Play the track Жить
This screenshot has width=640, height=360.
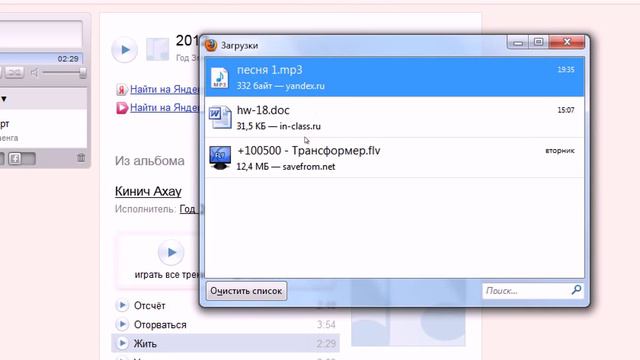122,343
